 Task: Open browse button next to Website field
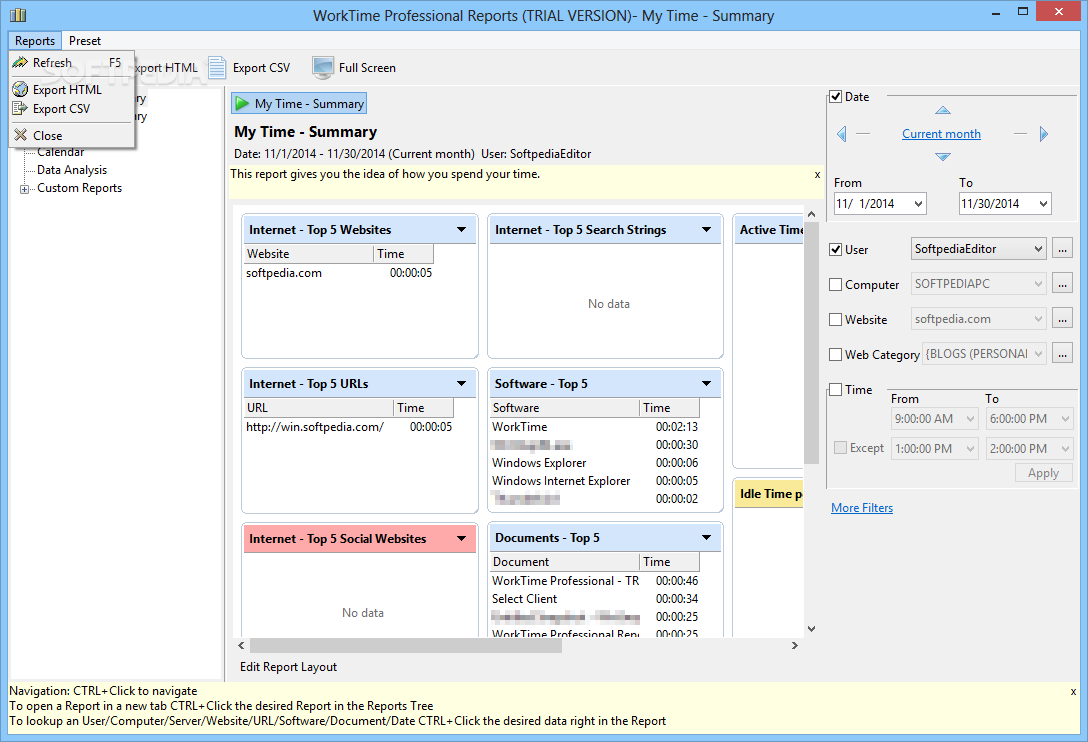(x=1062, y=319)
